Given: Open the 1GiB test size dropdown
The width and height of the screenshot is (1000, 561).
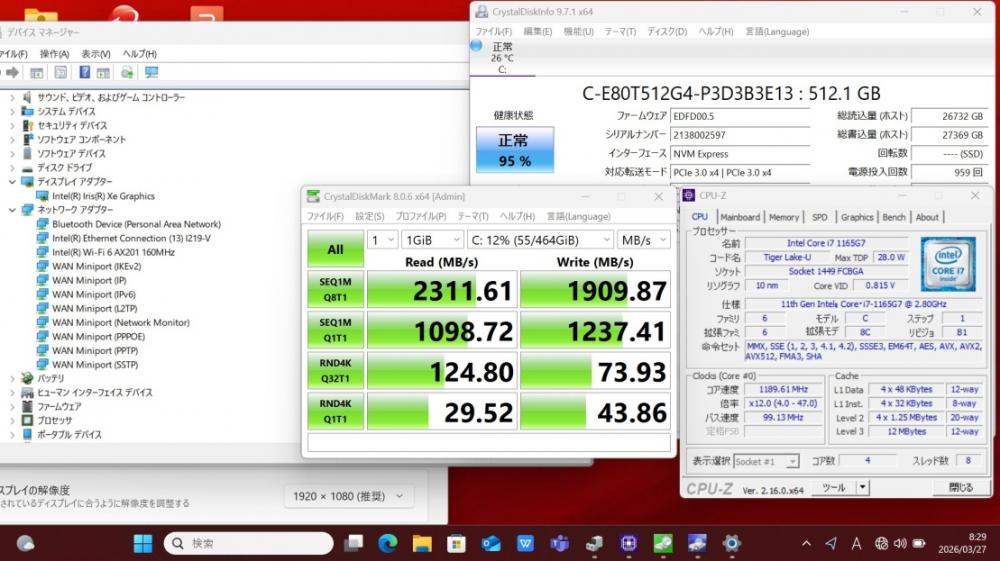Looking at the screenshot, I should (x=430, y=240).
